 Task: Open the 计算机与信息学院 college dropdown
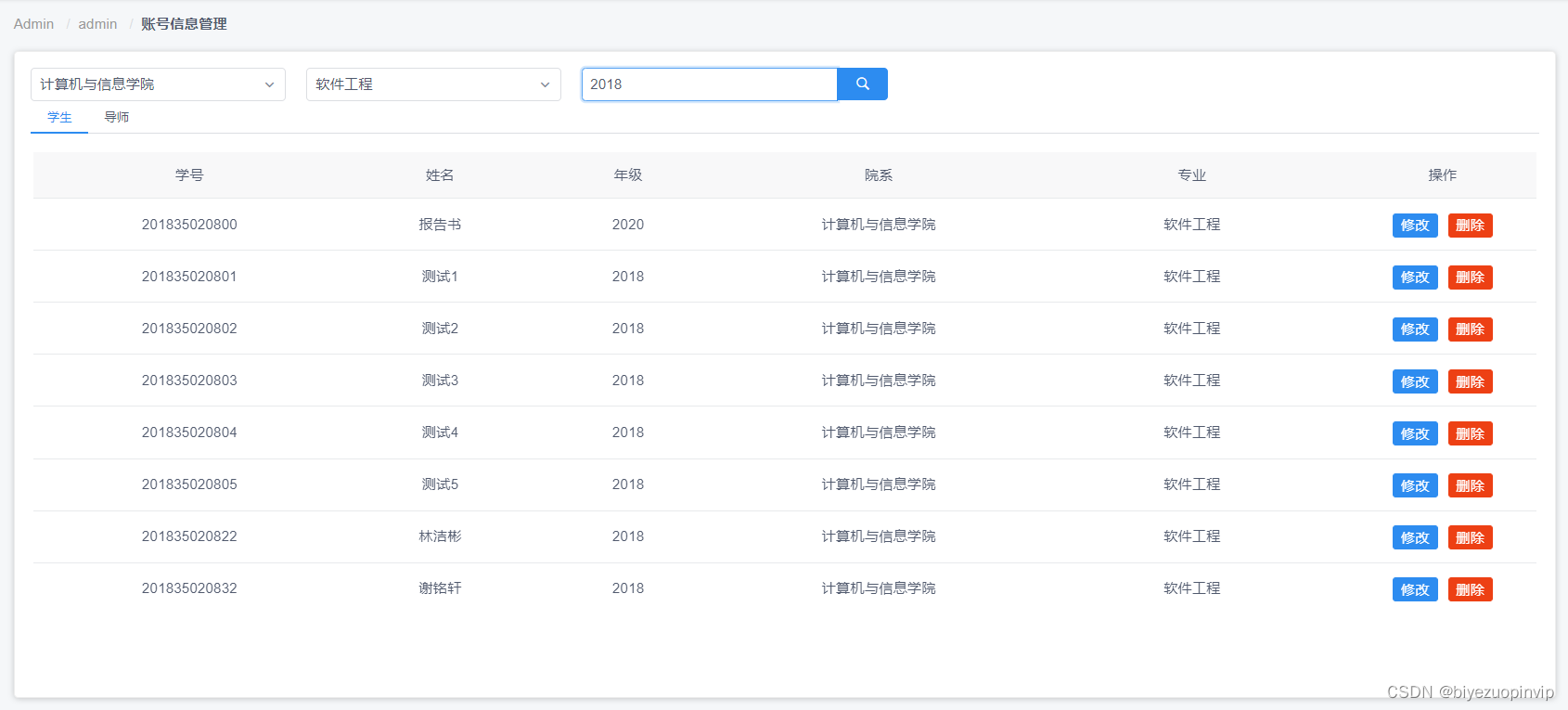point(158,84)
